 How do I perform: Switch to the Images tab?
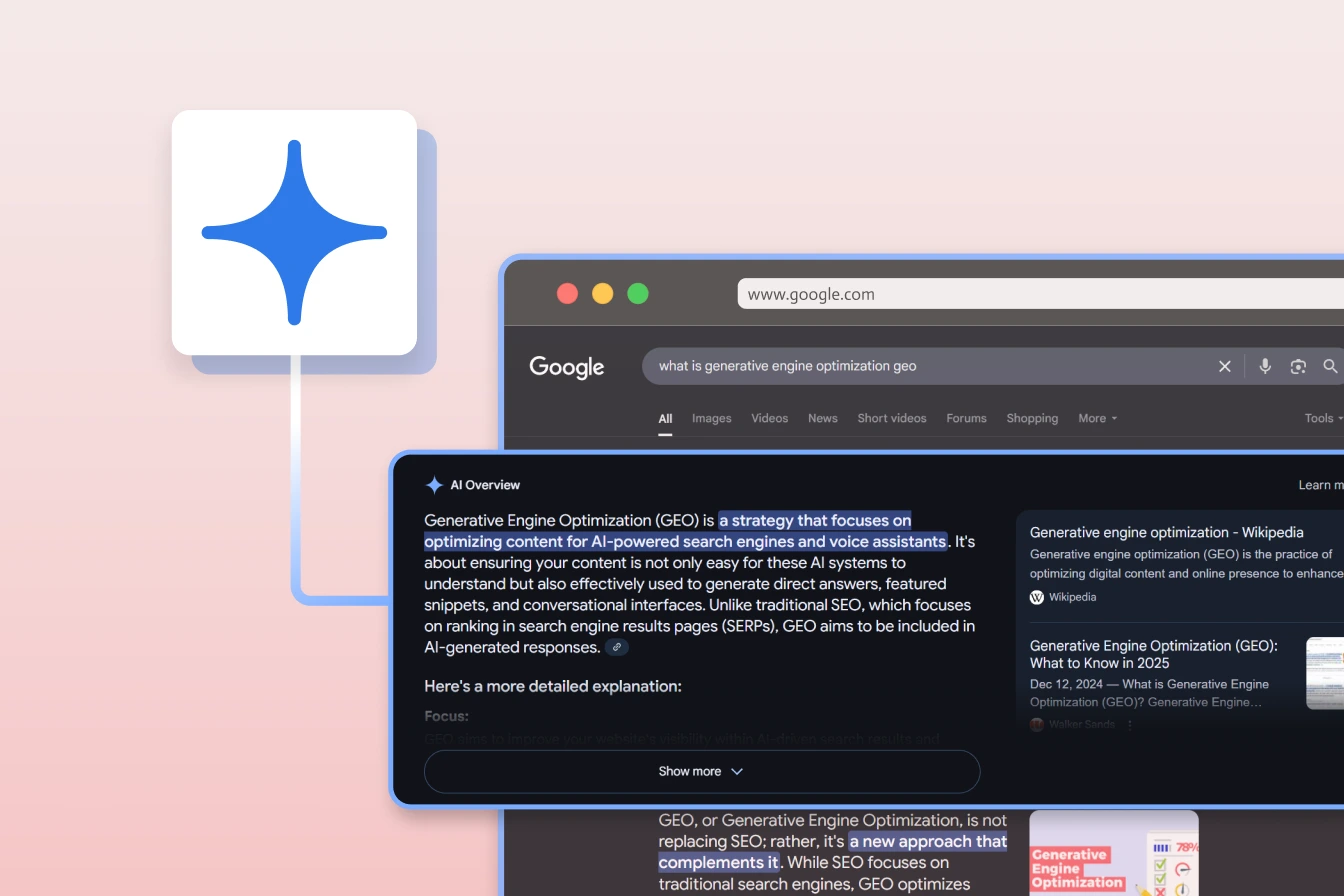[711, 418]
